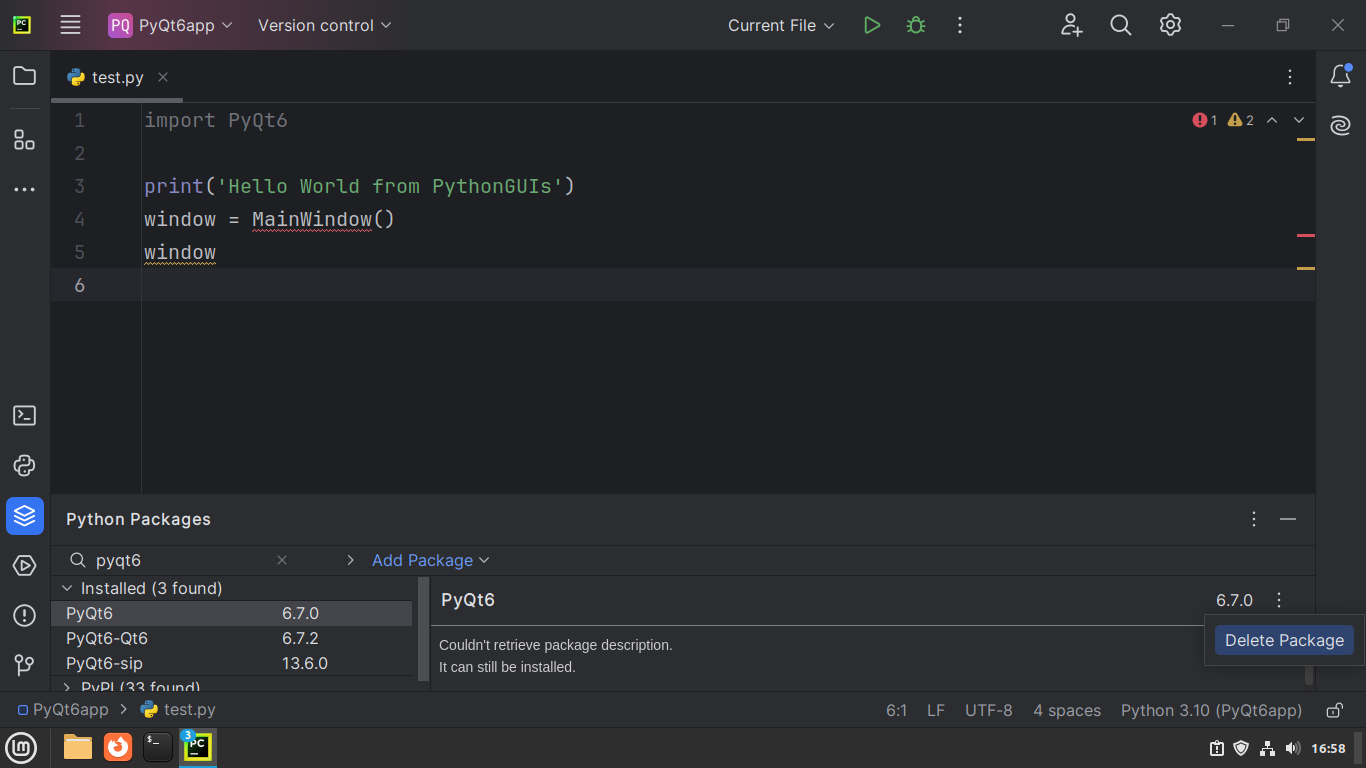Viewport: 1366px width, 768px height.
Task: Open the Terminal tool window icon
Action: (25, 416)
